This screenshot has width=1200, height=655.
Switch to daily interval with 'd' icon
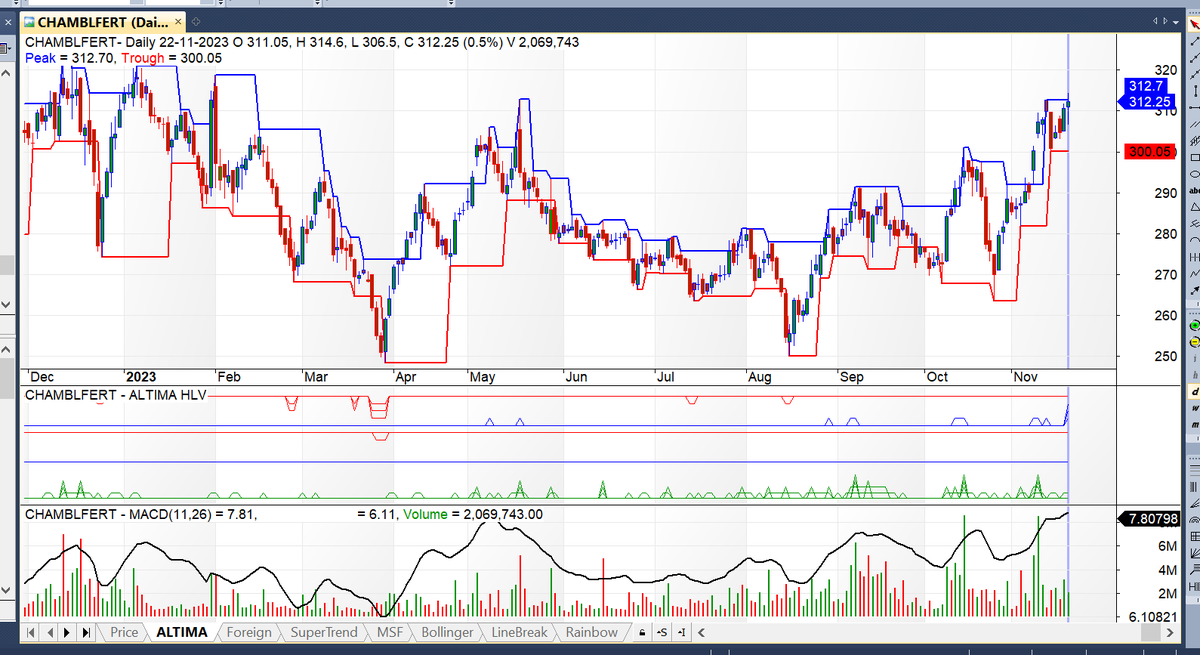click(x=1194, y=392)
